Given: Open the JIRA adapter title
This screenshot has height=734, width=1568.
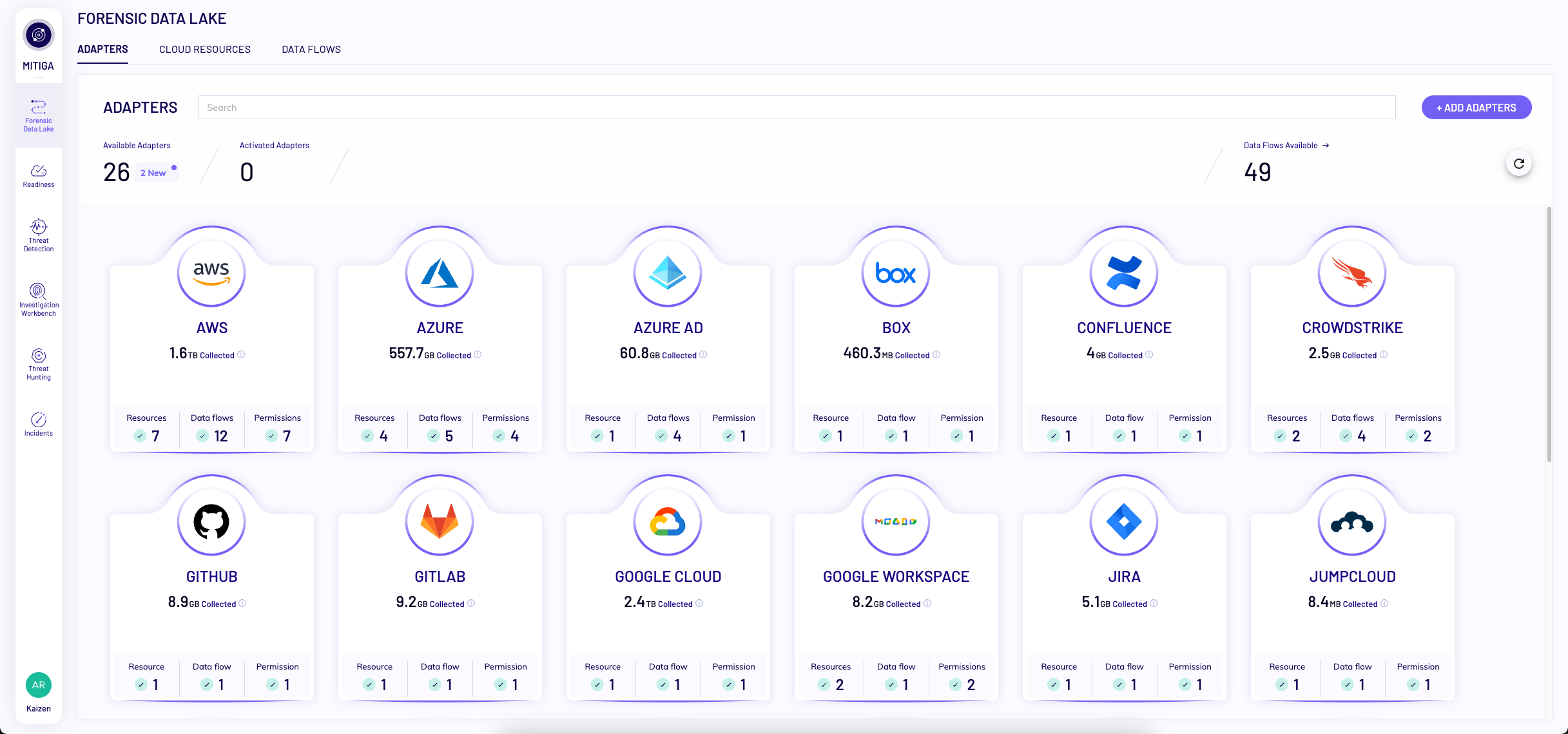Looking at the screenshot, I should point(1125,577).
